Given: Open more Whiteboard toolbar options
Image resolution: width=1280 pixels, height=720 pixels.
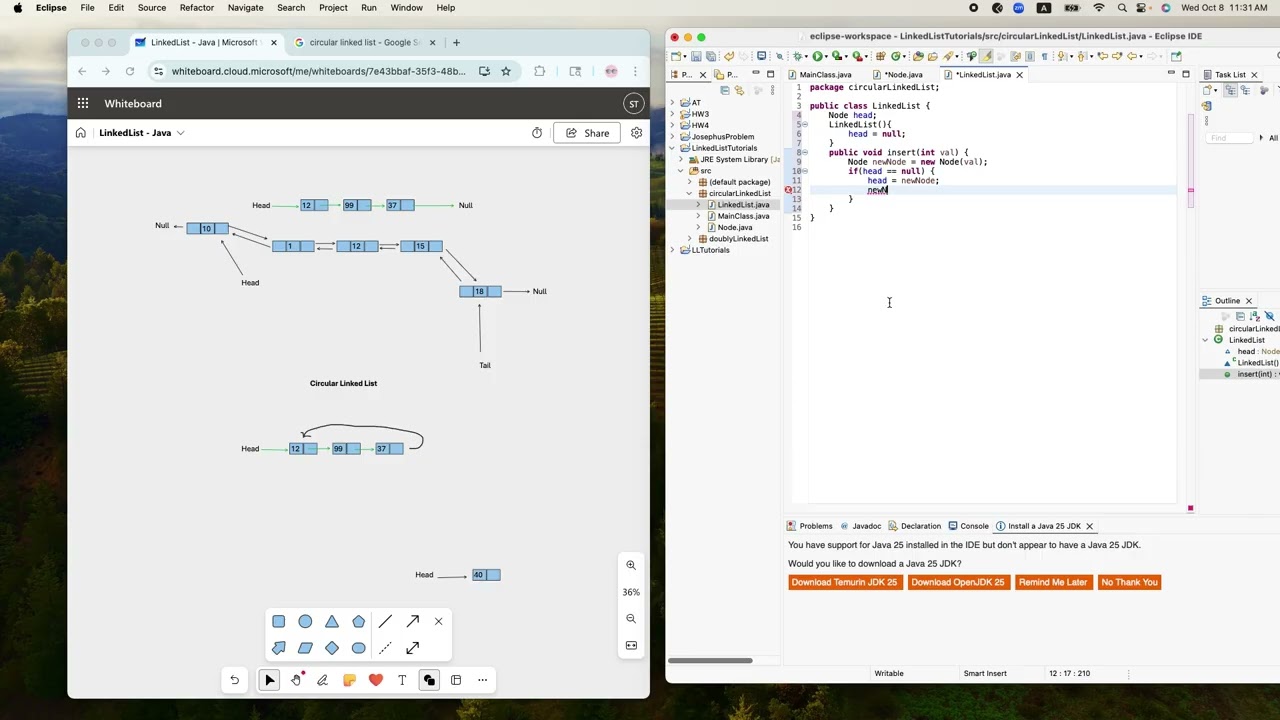Looking at the screenshot, I should click(482, 680).
